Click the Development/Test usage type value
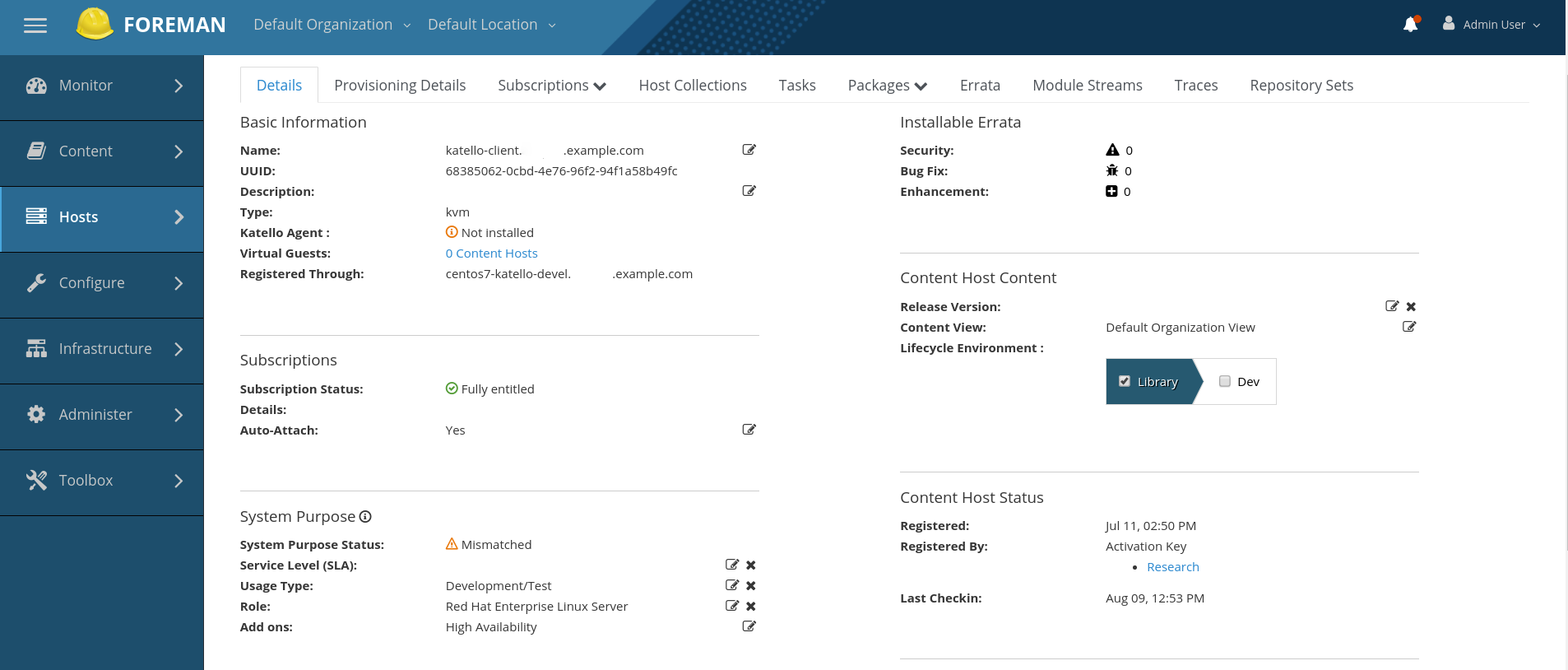 pos(499,586)
